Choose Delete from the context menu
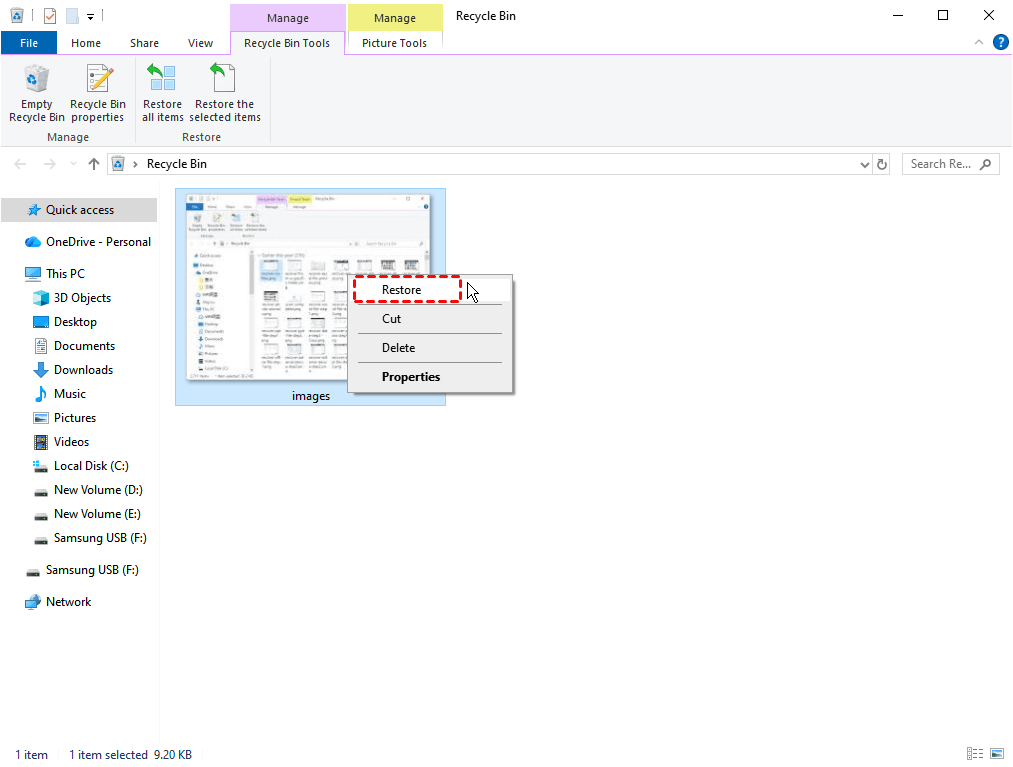The width and height of the screenshot is (1013, 767). [398, 348]
